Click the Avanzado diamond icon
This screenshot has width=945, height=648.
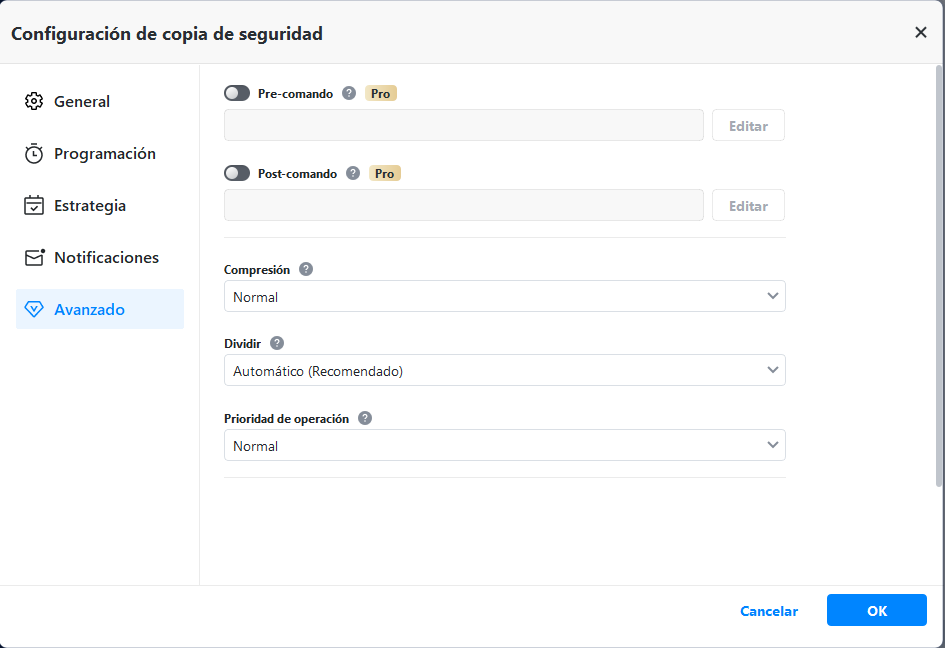click(x=34, y=310)
